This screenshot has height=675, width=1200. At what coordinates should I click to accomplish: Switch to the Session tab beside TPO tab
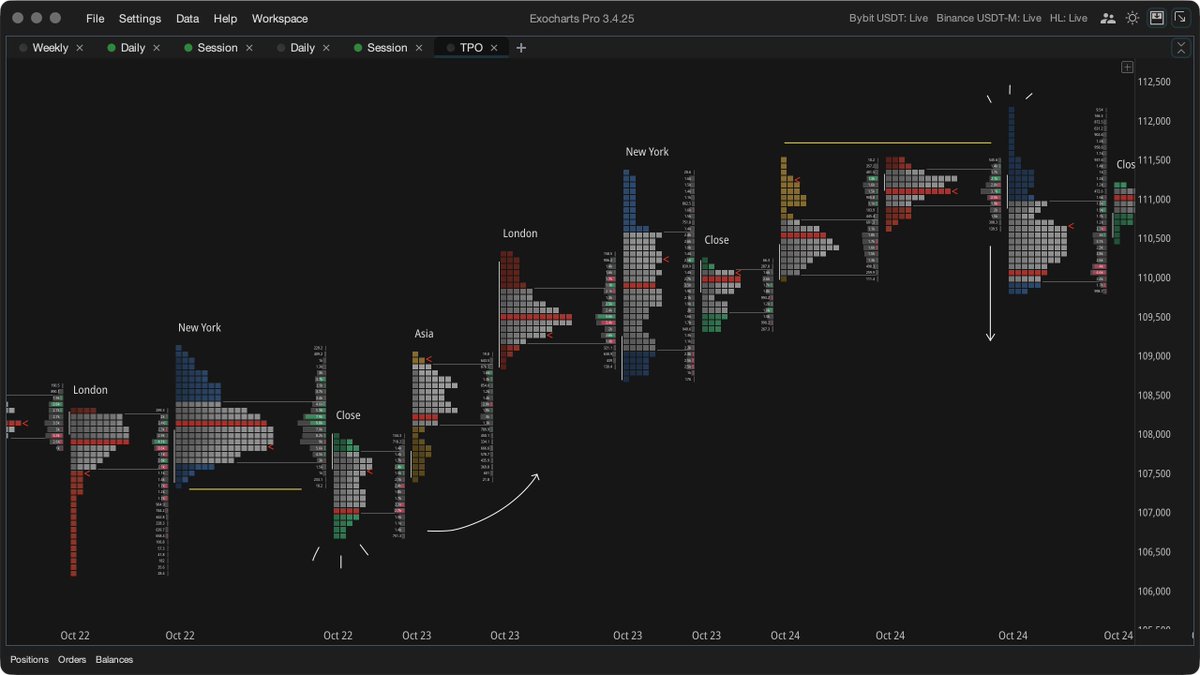click(387, 48)
